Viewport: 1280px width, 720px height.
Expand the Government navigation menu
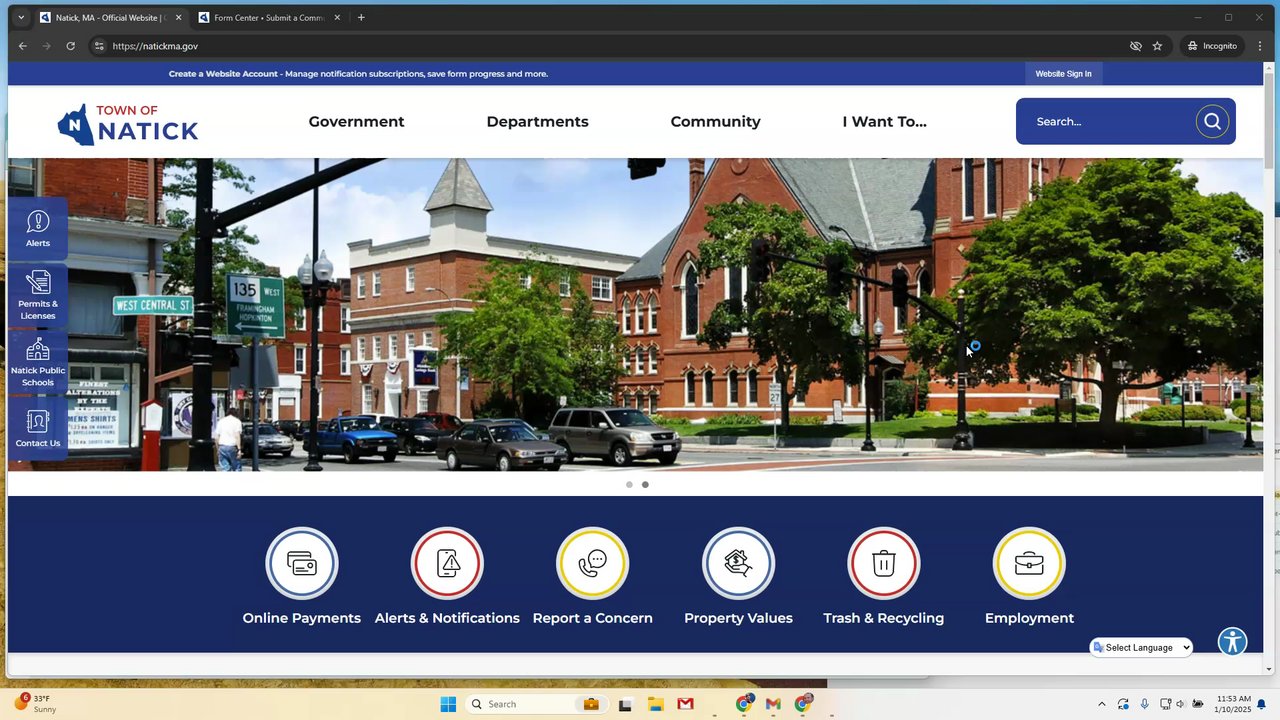[356, 122]
